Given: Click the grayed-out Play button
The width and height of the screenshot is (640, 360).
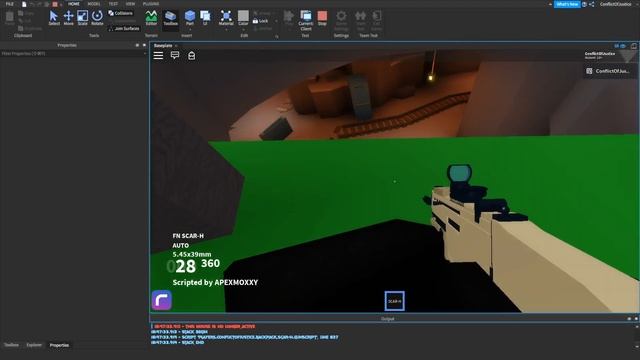Looking at the screenshot, I should 289,18.
